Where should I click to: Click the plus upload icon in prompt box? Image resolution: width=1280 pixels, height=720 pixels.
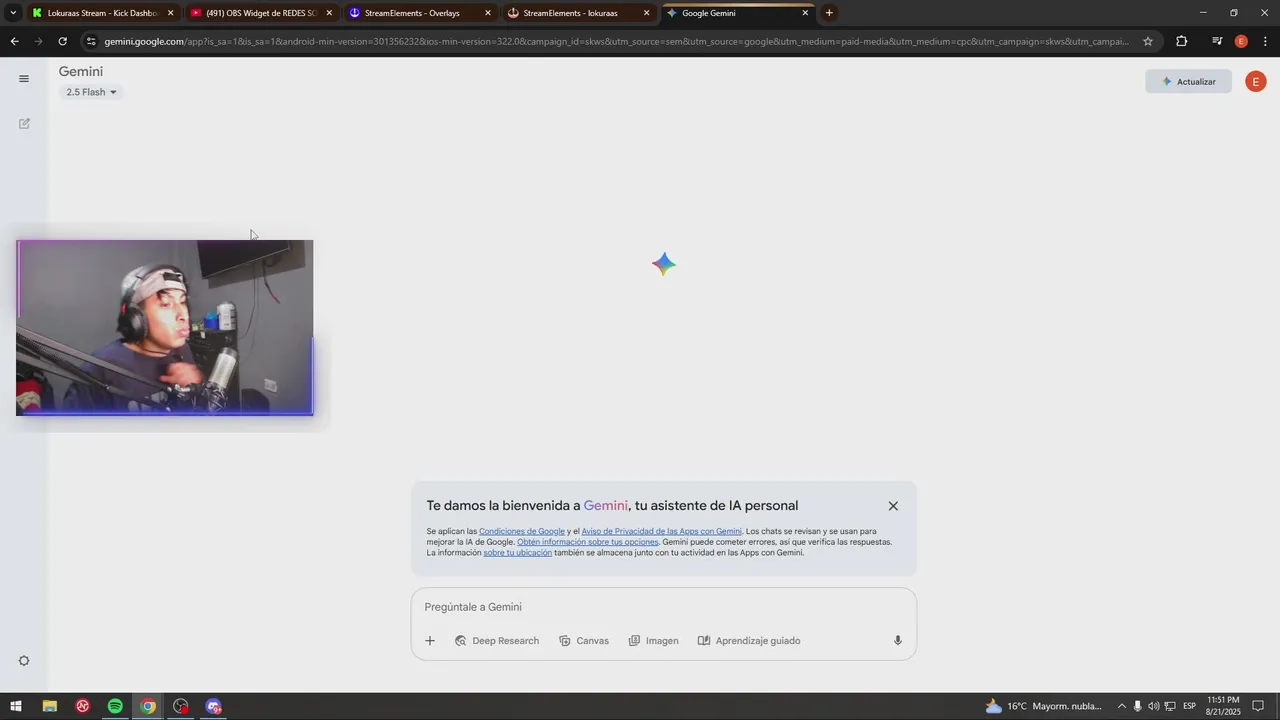tap(430, 641)
